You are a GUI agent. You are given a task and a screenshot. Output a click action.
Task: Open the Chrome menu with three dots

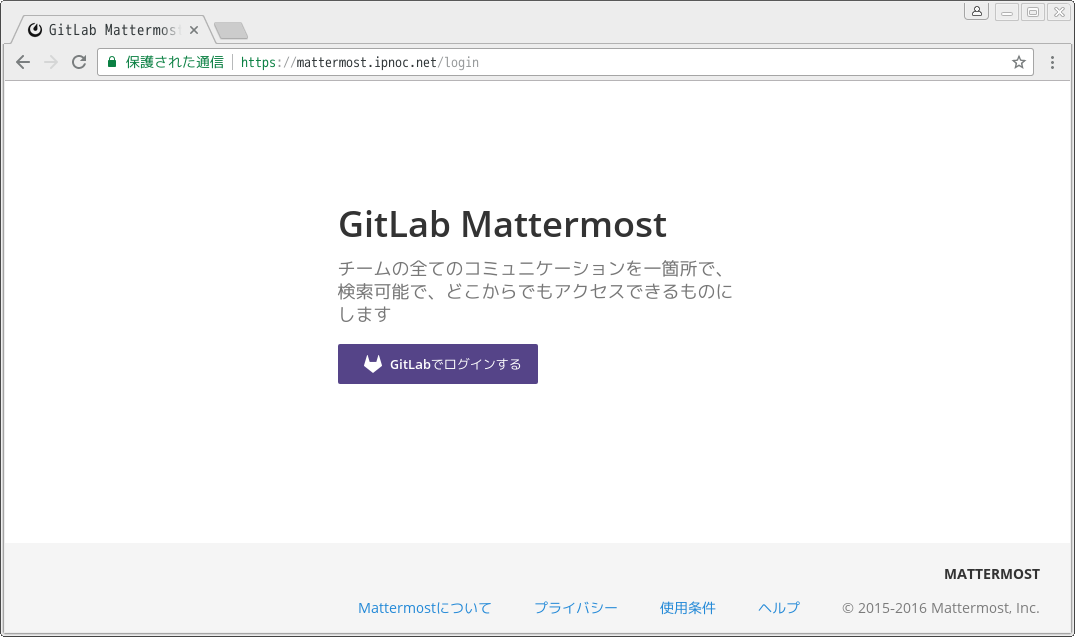[1051, 62]
